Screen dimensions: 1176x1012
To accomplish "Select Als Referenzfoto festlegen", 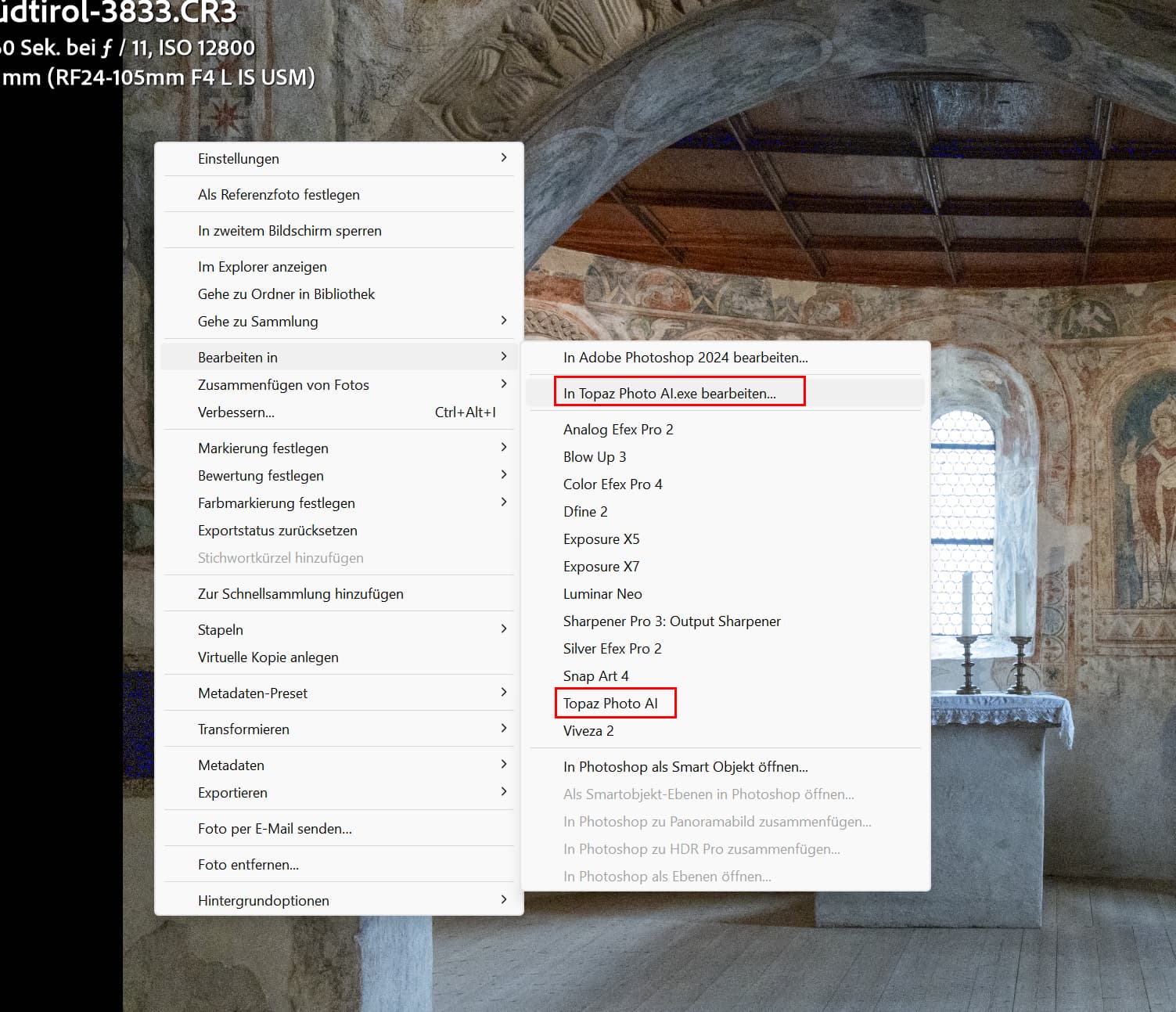I will [x=279, y=195].
